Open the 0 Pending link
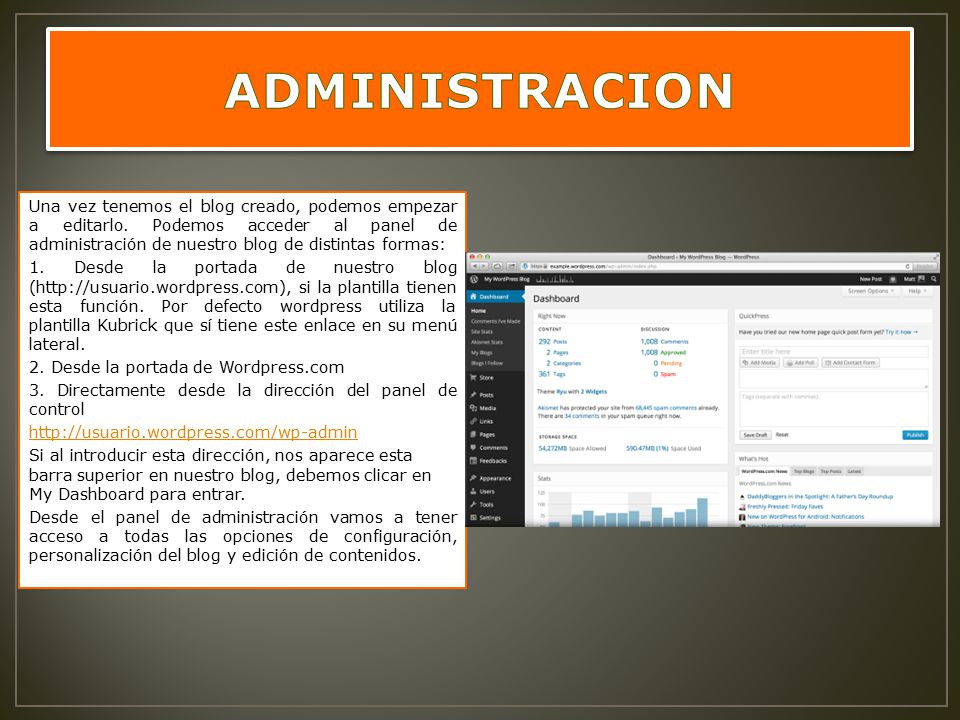This screenshot has width=960, height=720. (667, 363)
